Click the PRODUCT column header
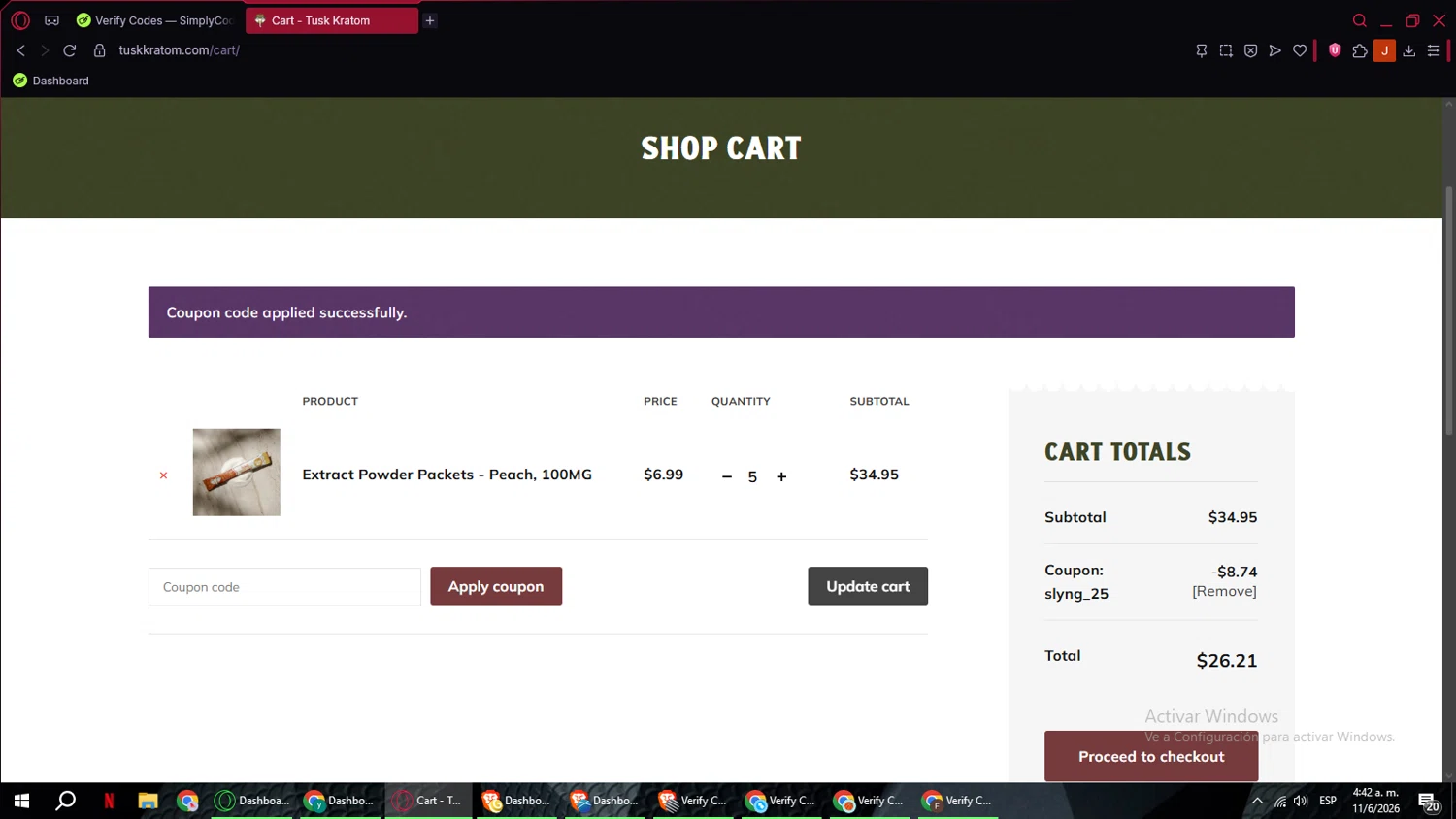Screen dimensions: 1456x819 (x=330, y=401)
